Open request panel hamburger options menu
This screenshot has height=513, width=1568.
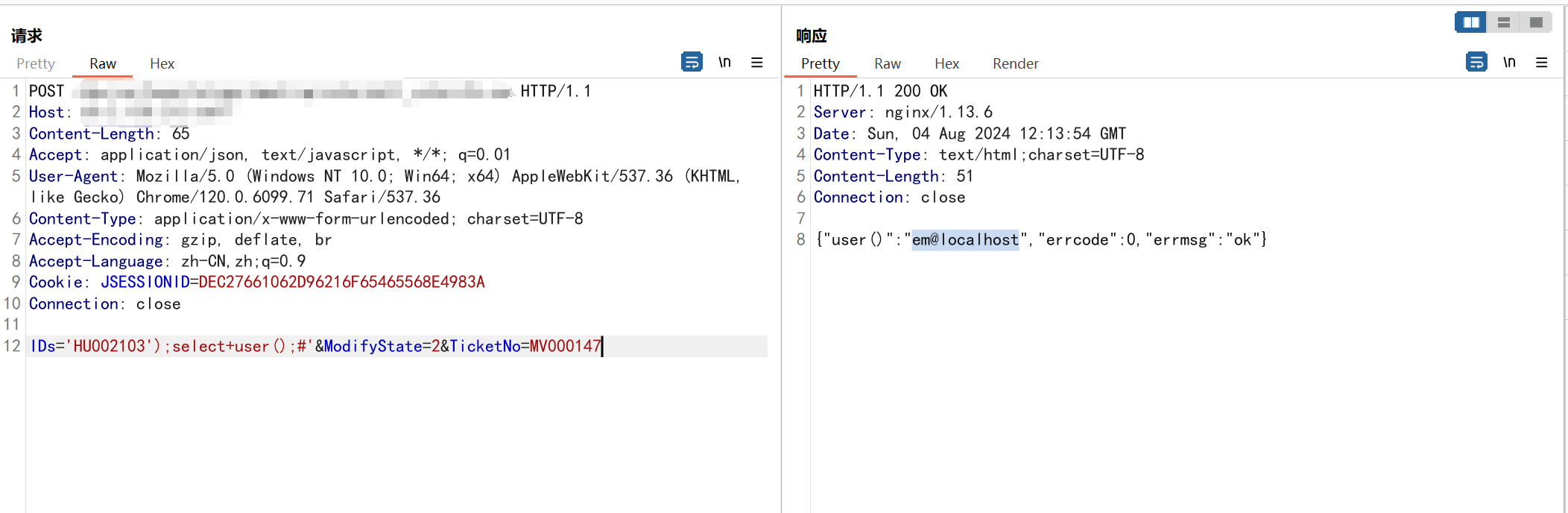coord(756,63)
